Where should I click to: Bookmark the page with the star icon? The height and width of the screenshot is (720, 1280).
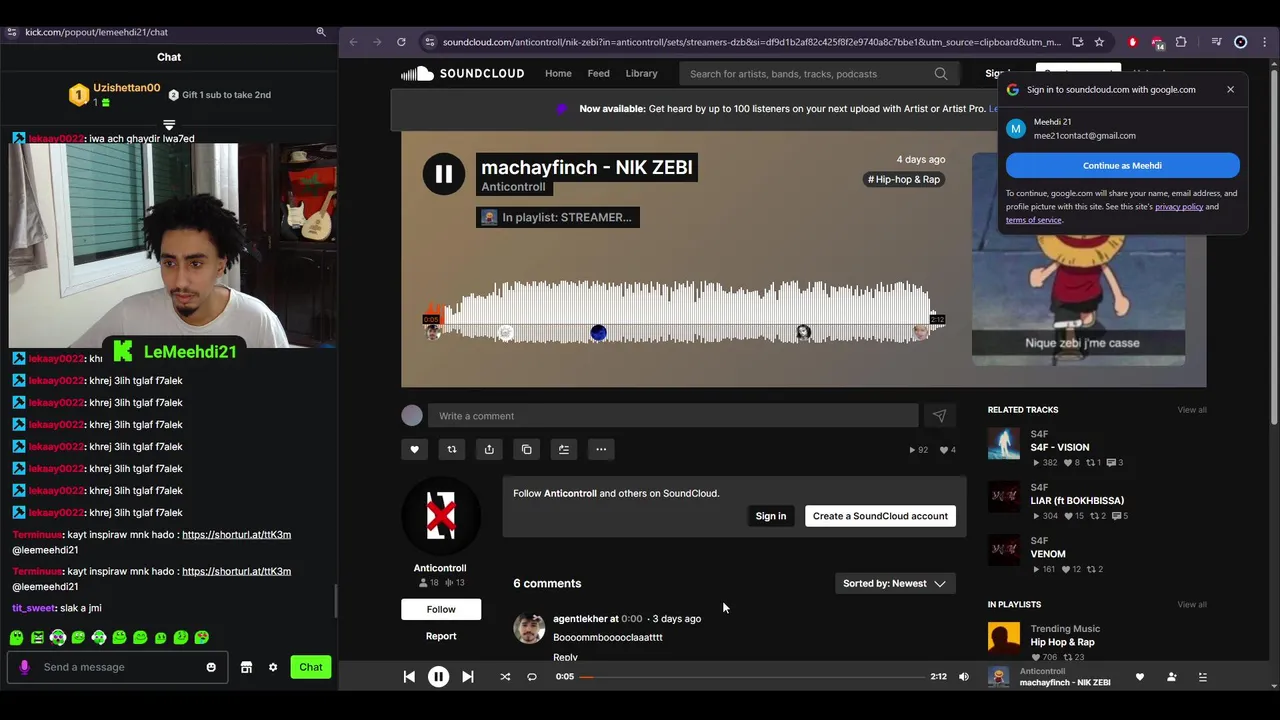click(x=1099, y=42)
